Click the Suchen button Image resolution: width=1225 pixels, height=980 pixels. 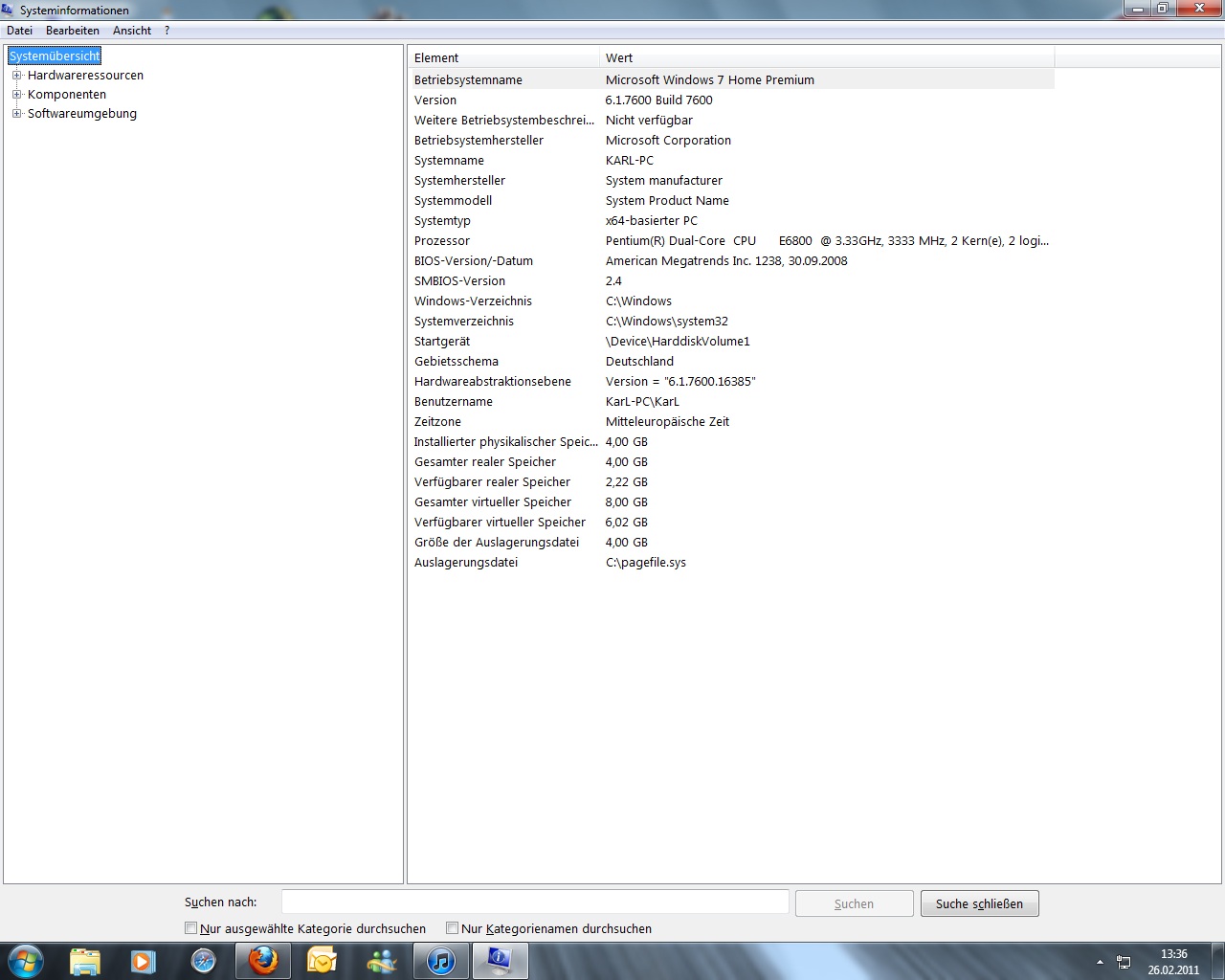pos(854,903)
